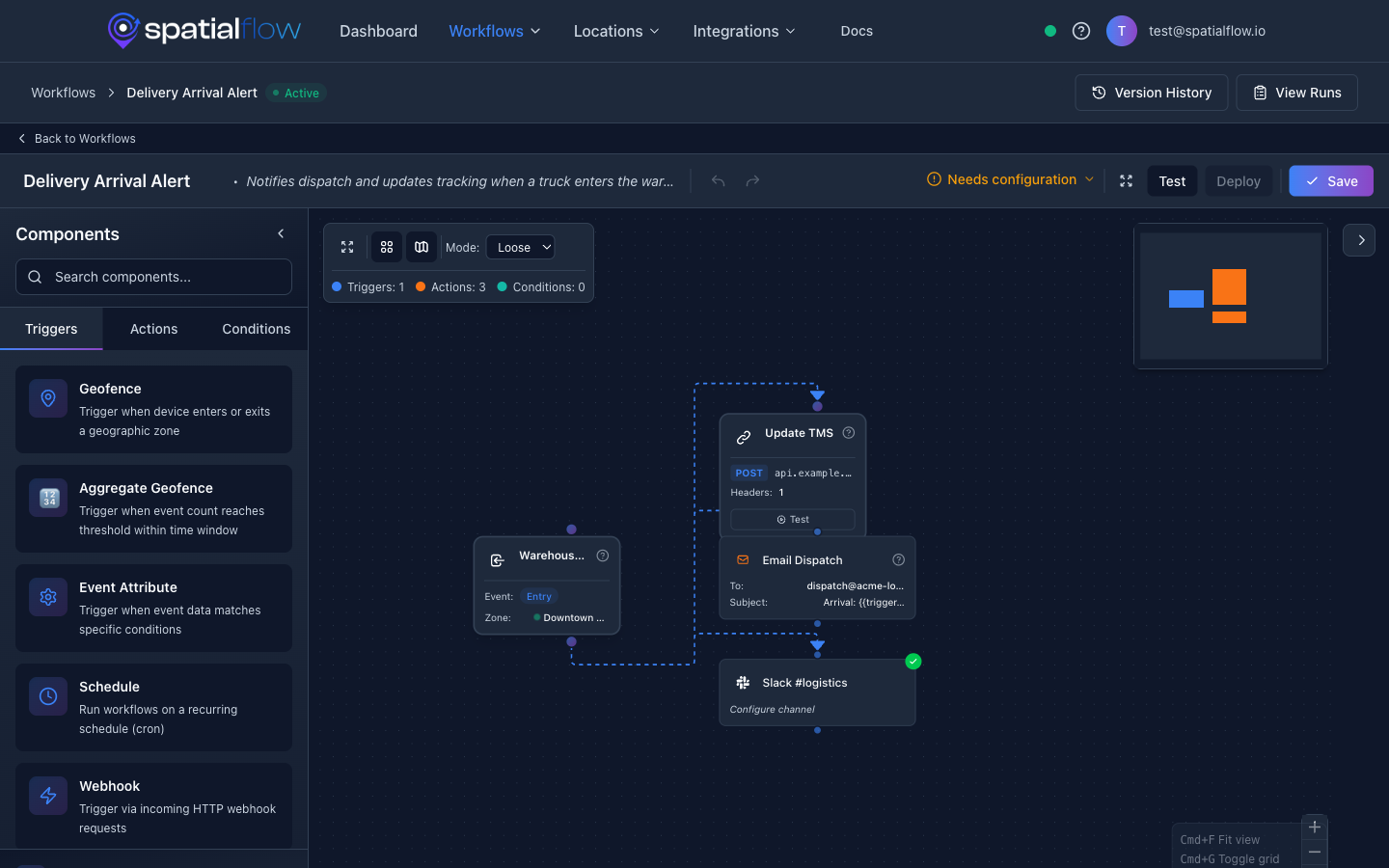Screen dimensions: 1389x868
Task: Toggle fullscreen mode next to Test button
Action: tap(1126, 180)
